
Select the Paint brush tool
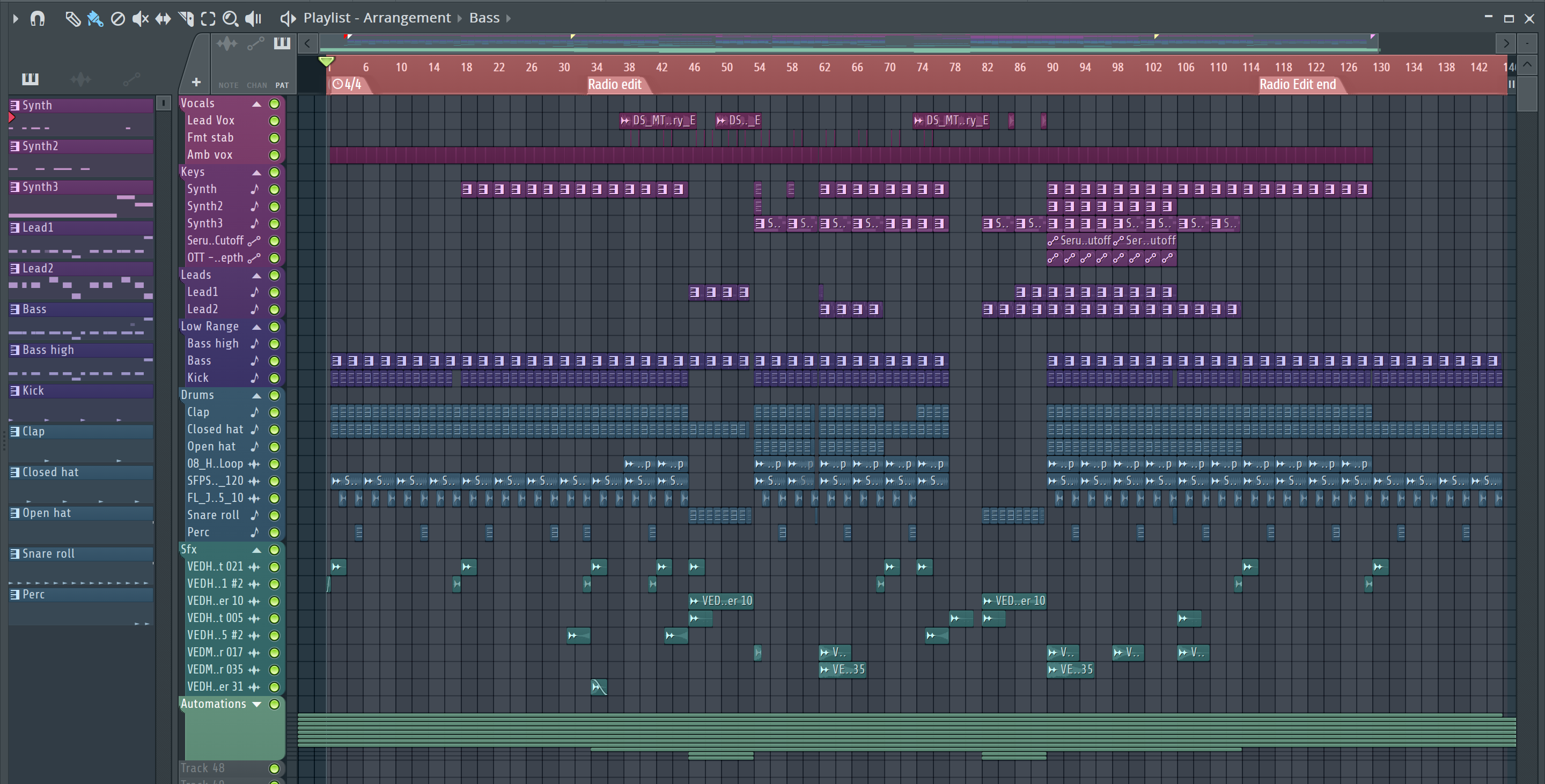click(x=95, y=19)
